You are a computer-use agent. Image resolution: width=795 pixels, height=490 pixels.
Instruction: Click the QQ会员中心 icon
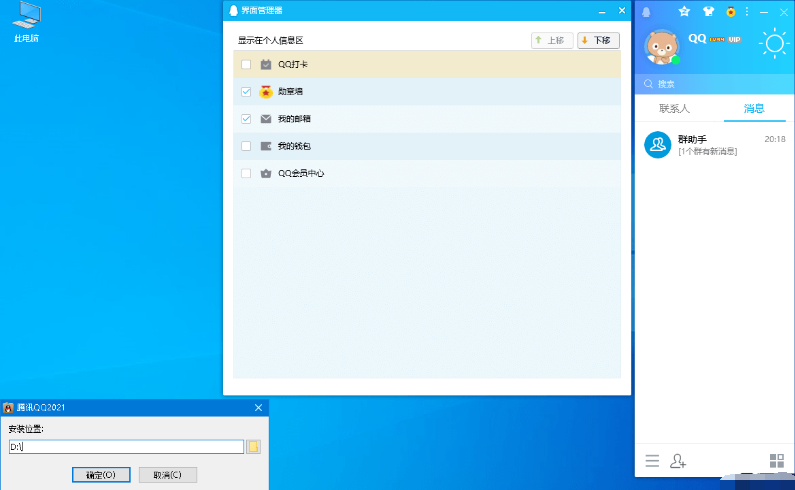point(266,173)
